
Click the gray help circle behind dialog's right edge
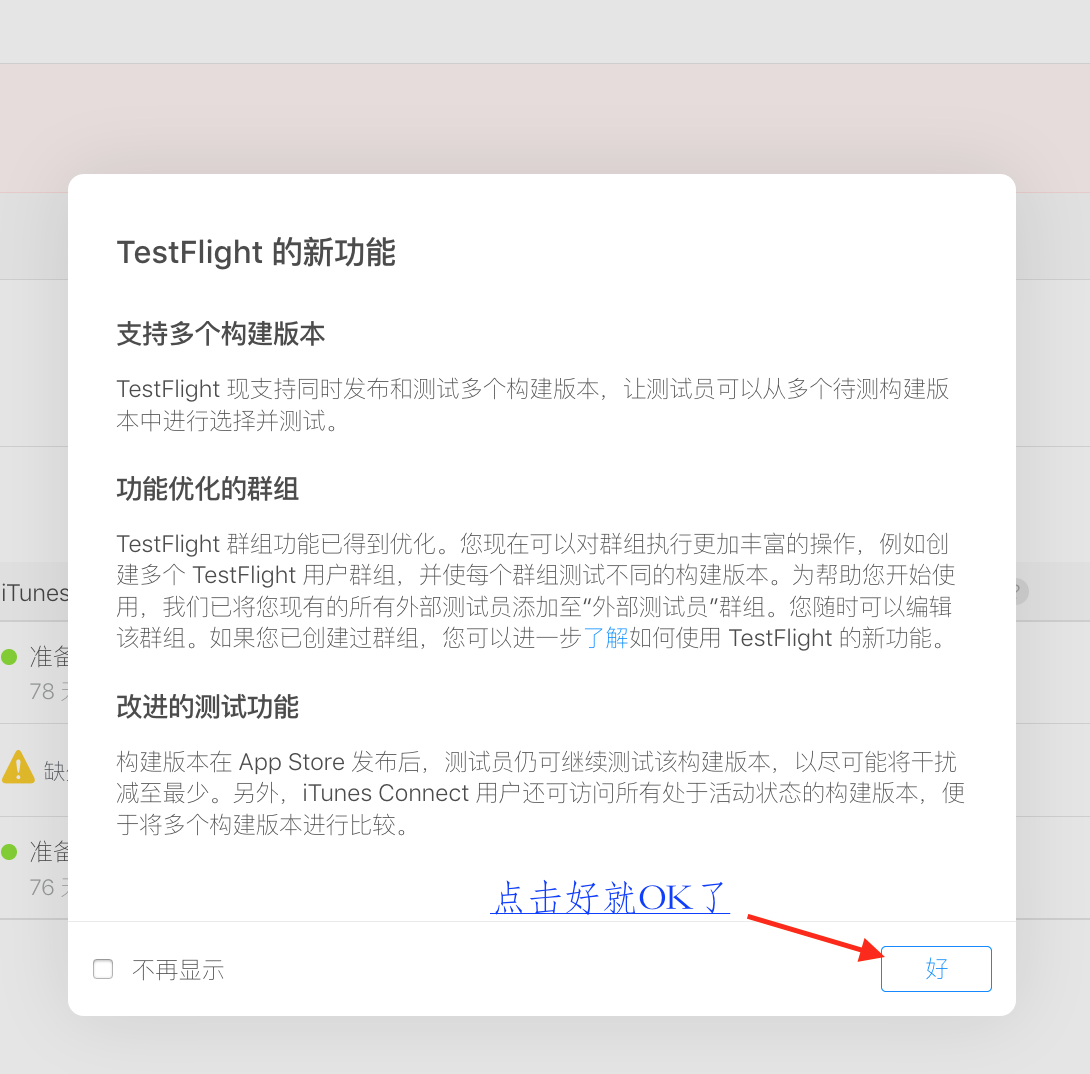click(x=1022, y=592)
